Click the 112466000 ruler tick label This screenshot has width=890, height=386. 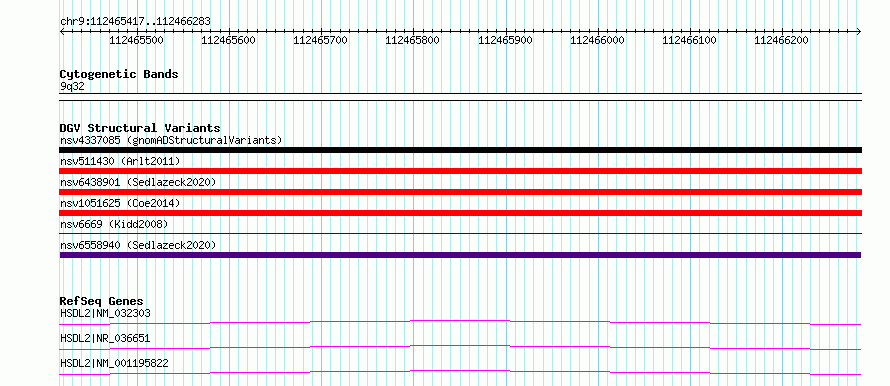[597, 40]
